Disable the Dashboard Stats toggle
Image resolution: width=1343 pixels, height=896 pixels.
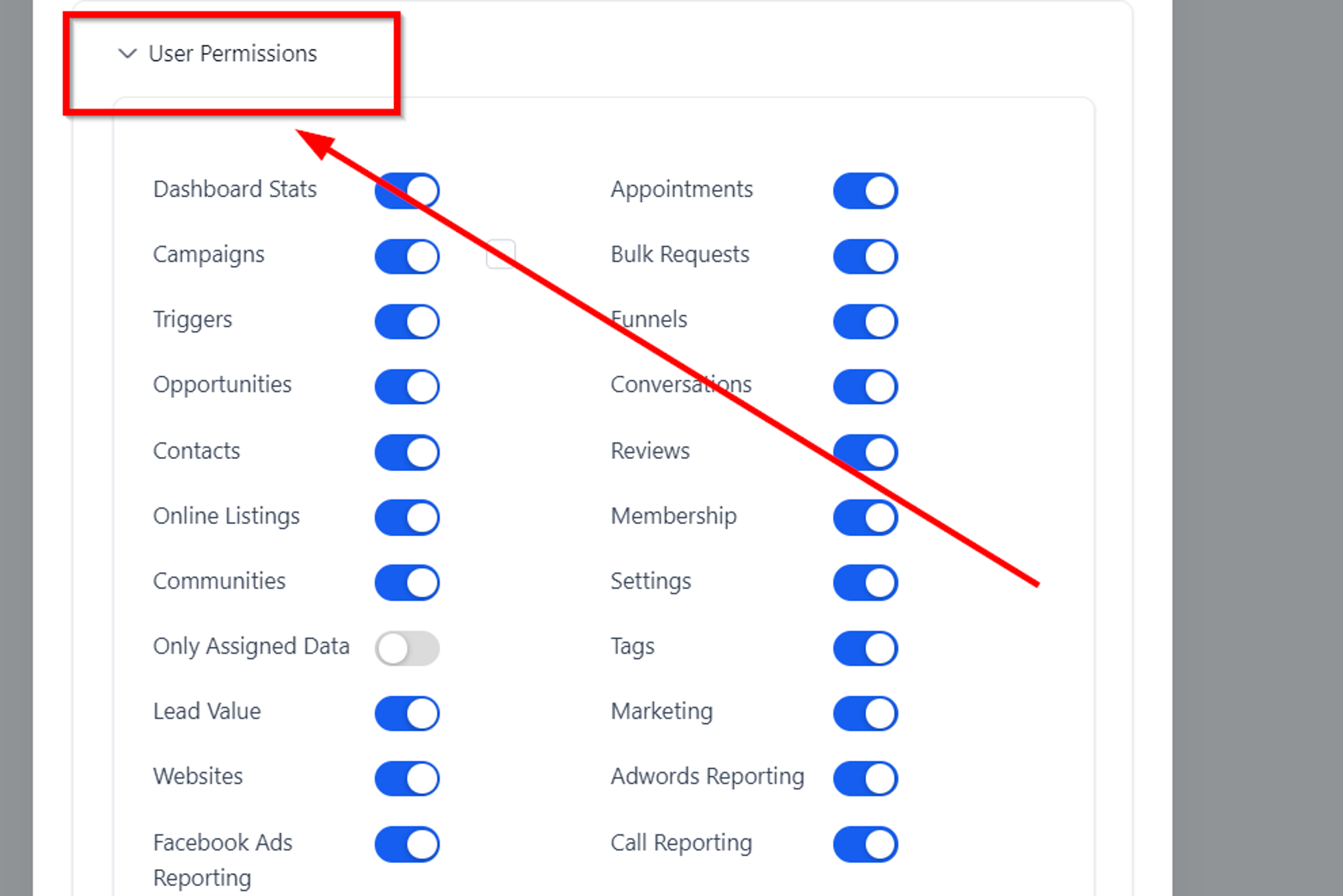coord(407,191)
